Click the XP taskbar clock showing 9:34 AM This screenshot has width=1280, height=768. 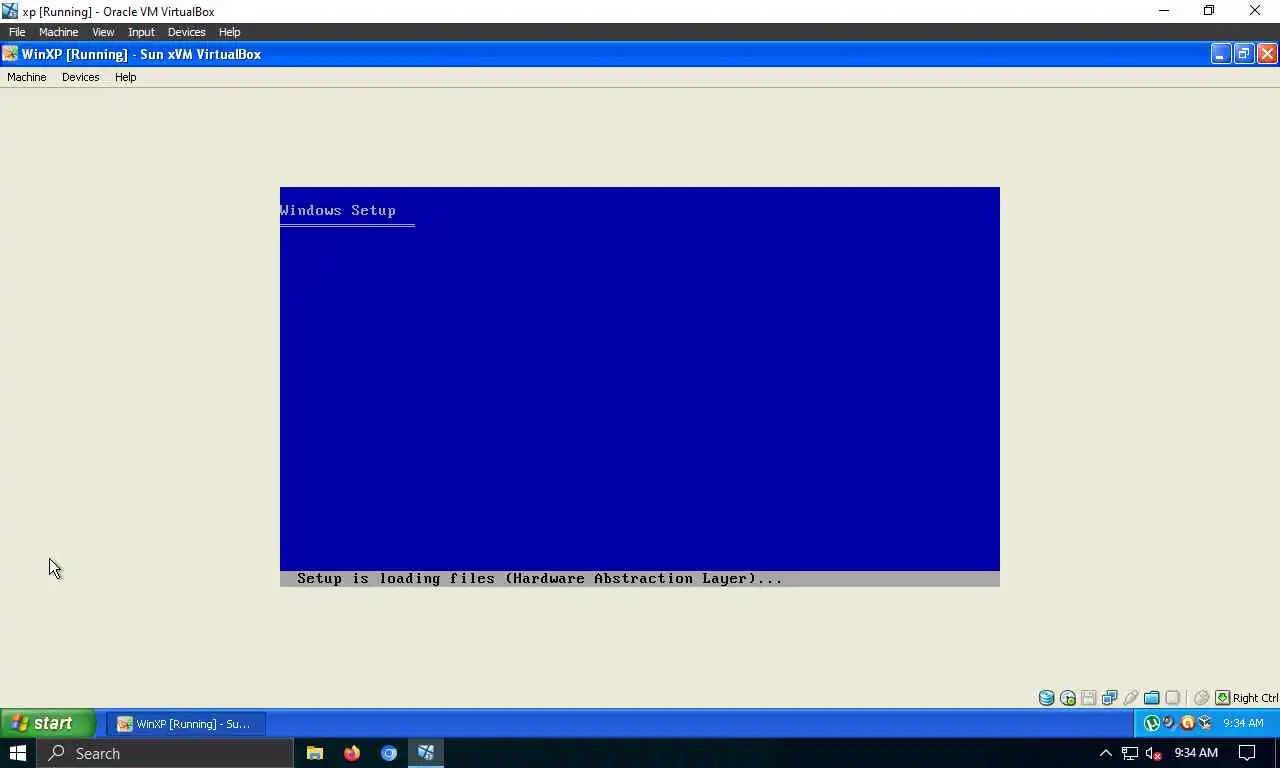(x=1243, y=723)
